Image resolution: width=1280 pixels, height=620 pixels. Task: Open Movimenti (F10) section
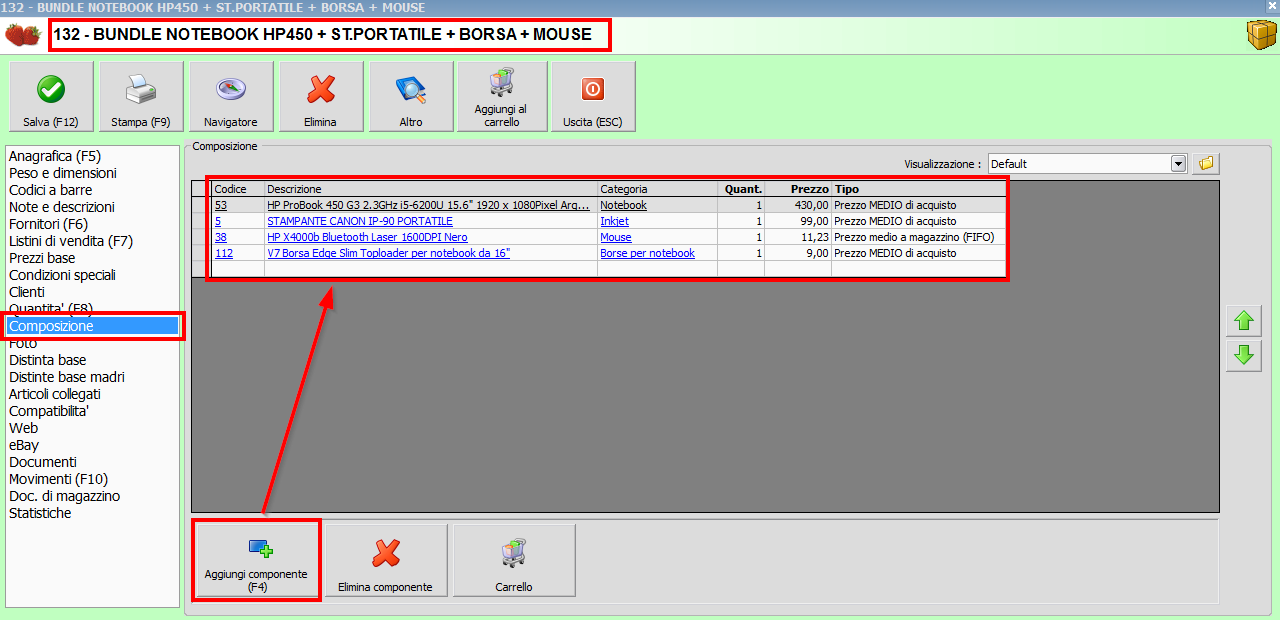pyautogui.click(x=59, y=479)
